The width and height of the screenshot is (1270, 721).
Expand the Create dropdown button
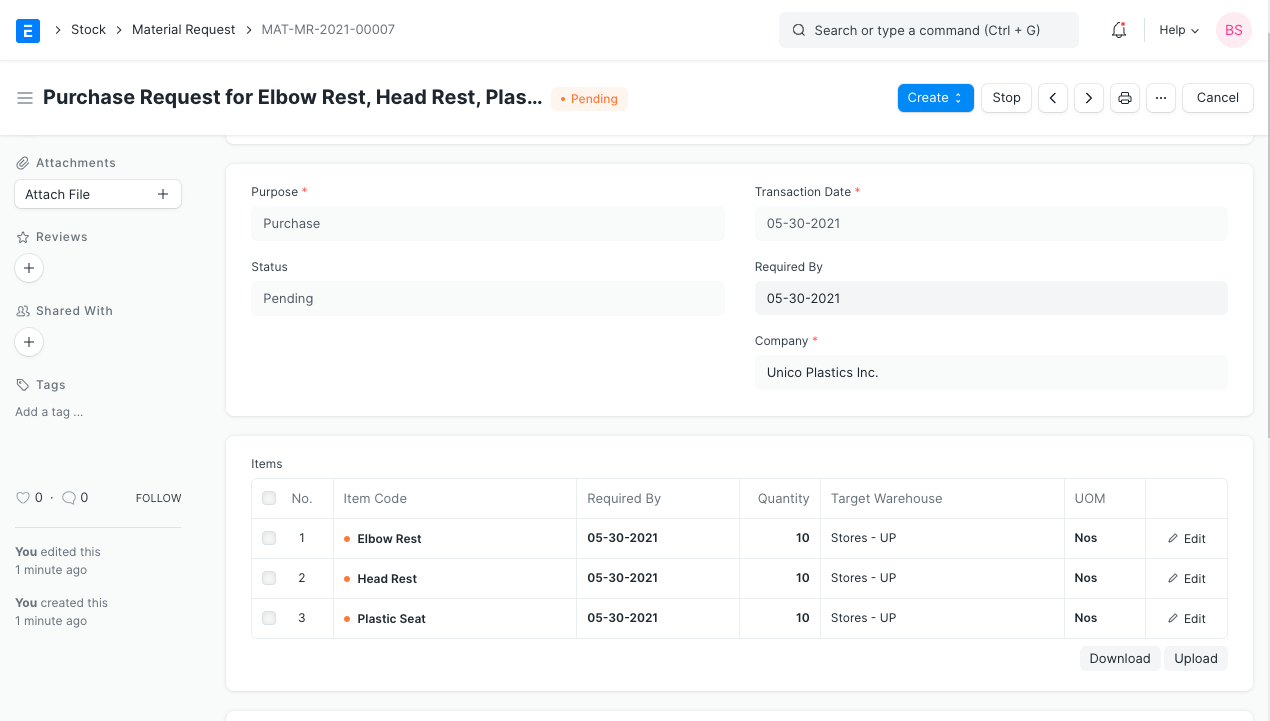tap(935, 98)
